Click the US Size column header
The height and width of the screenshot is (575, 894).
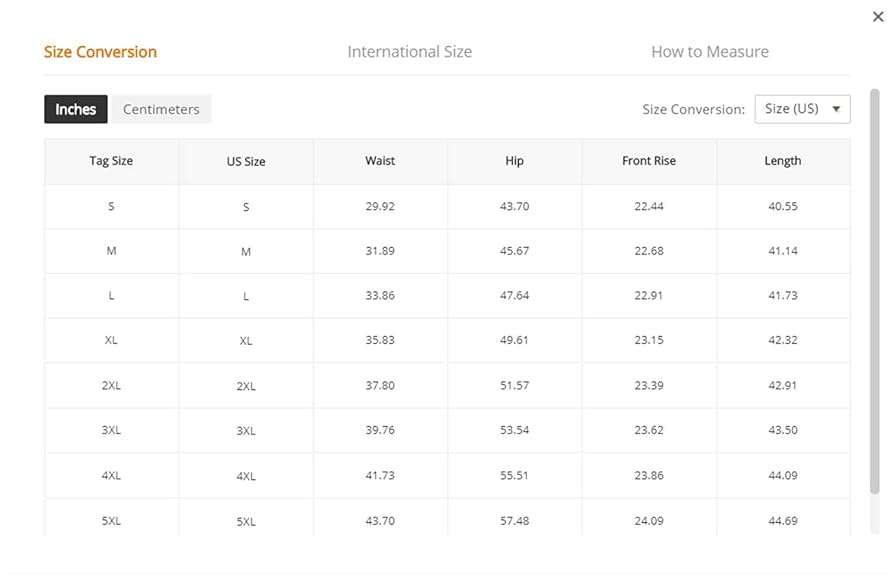[x=246, y=161]
